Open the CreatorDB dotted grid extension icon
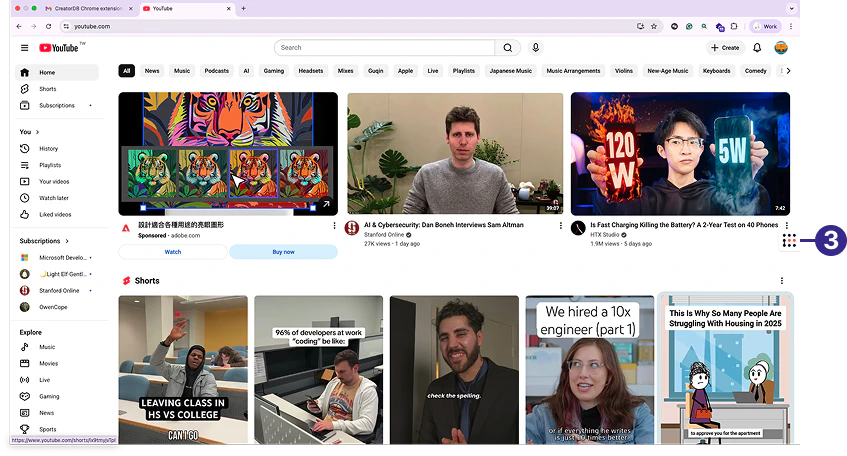The width and height of the screenshot is (847, 456). click(789, 240)
